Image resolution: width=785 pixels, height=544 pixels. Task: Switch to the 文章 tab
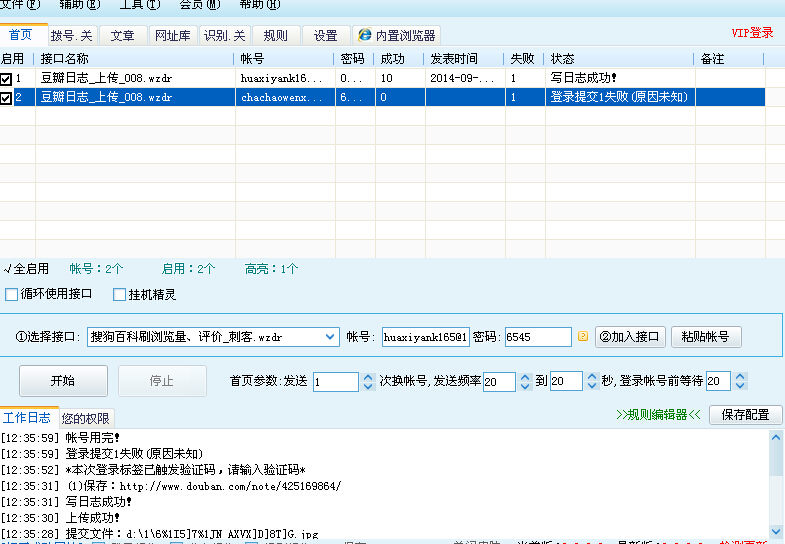click(122, 36)
